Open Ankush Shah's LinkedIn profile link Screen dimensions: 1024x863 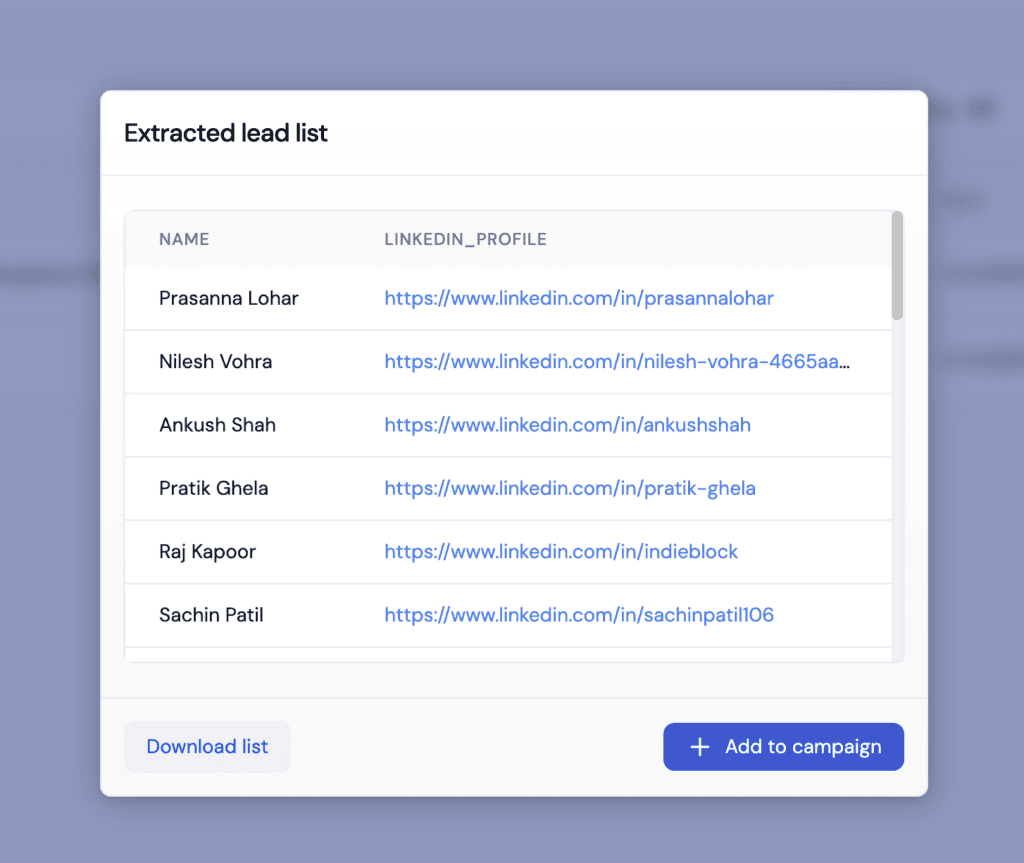(x=567, y=425)
